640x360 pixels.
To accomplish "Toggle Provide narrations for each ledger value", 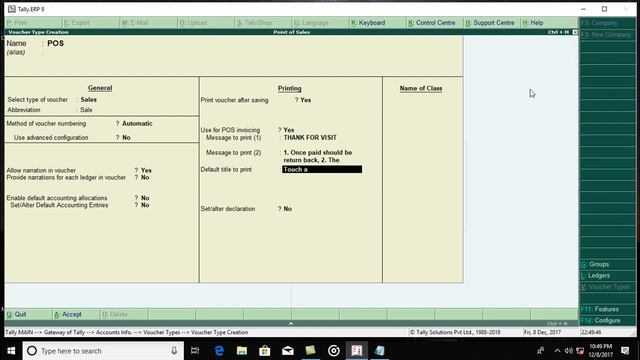I will tap(145, 178).
